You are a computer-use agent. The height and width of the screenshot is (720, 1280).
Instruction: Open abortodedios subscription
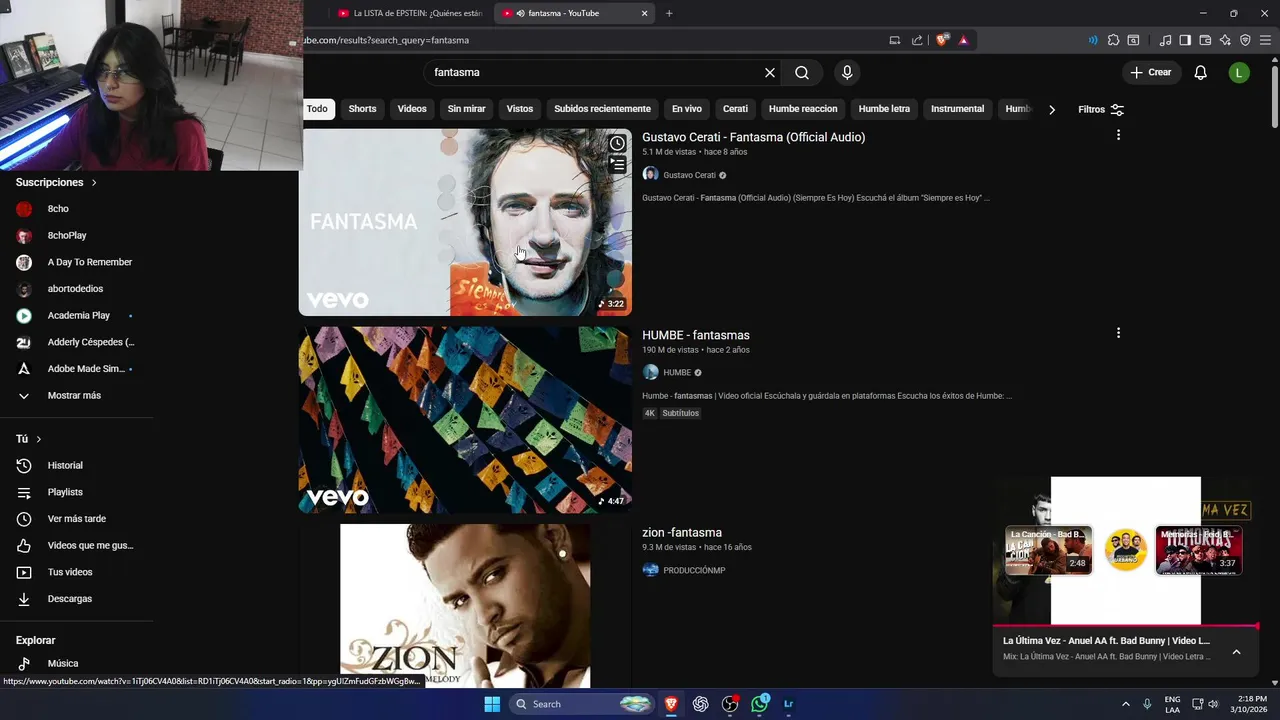77,289
